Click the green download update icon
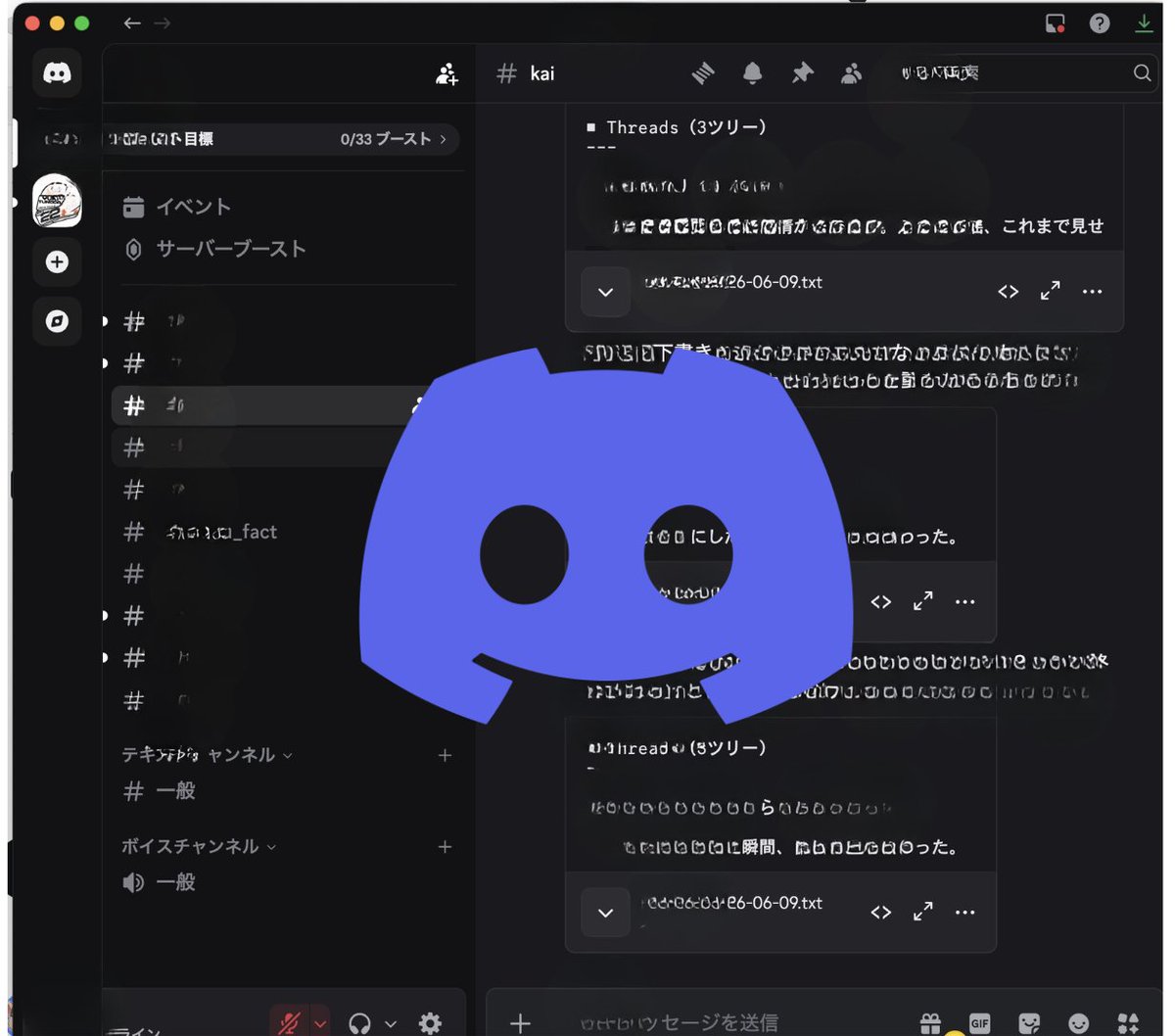1175x1036 pixels. pyautogui.click(x=1144, y=23)
